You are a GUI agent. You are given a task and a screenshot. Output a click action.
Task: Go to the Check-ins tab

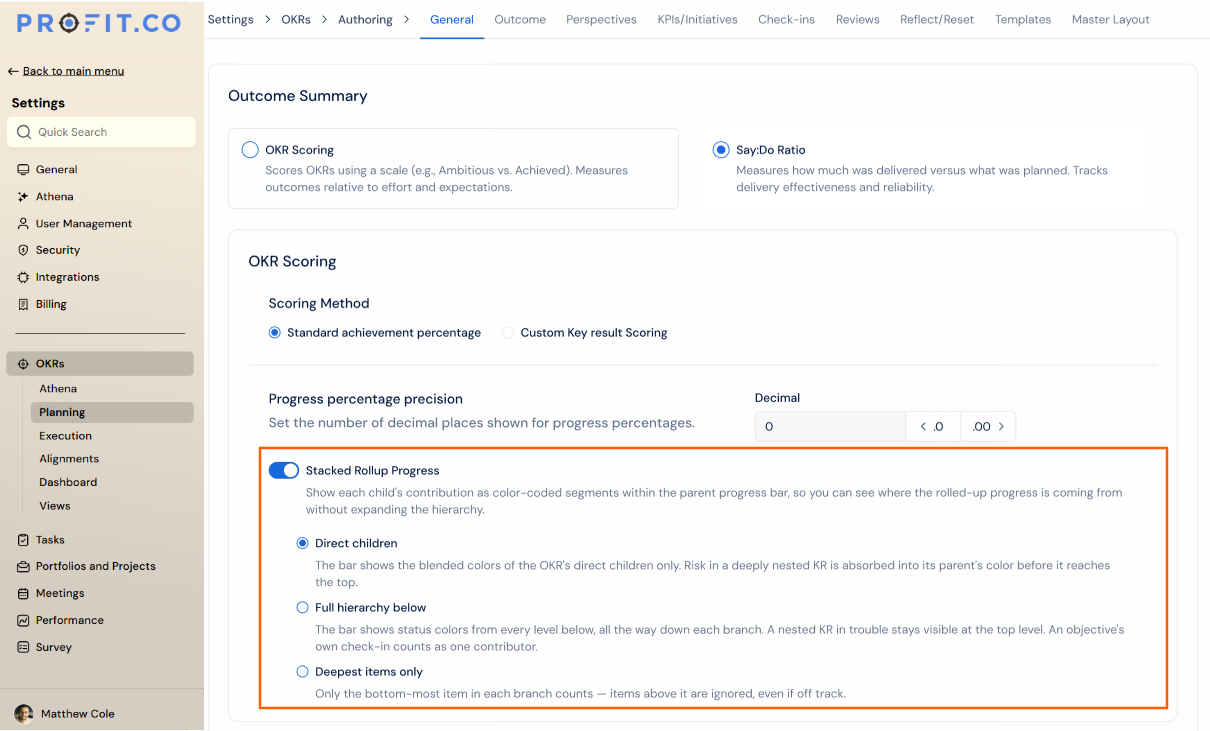point(786,19)
